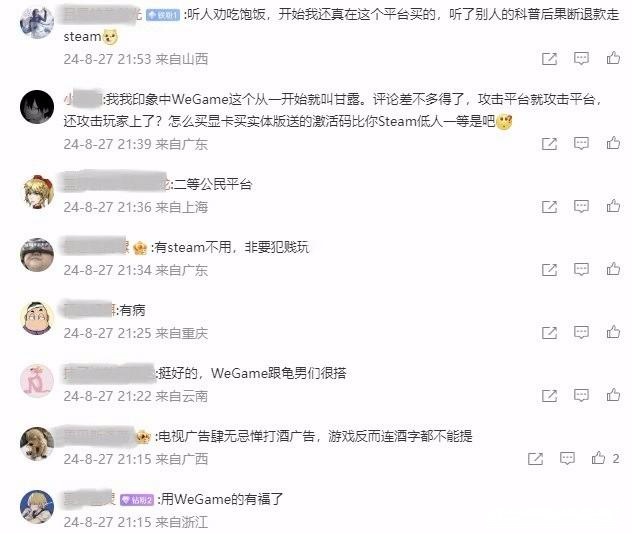This screenshot has height=535, width=632.
Task: Like the 二等公民平台 comment
Action: (x=613, y=206)
